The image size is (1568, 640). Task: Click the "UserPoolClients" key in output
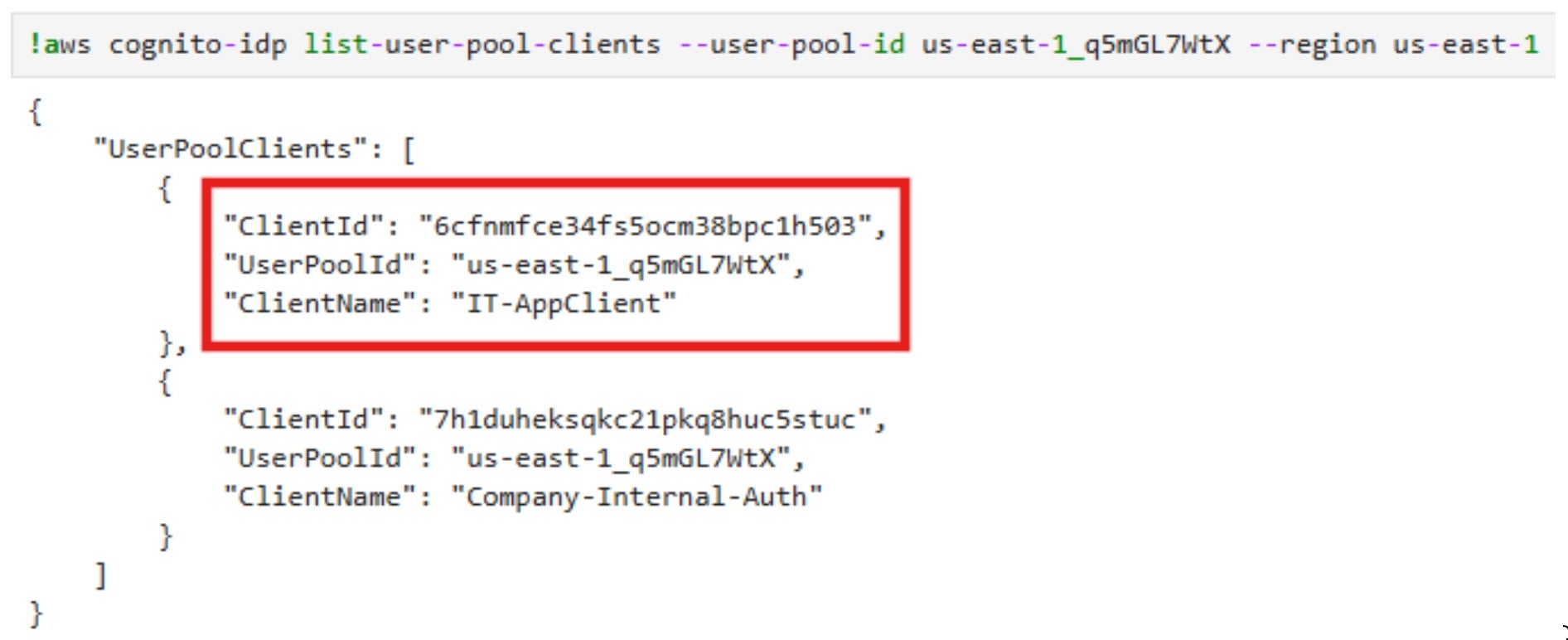230,149
